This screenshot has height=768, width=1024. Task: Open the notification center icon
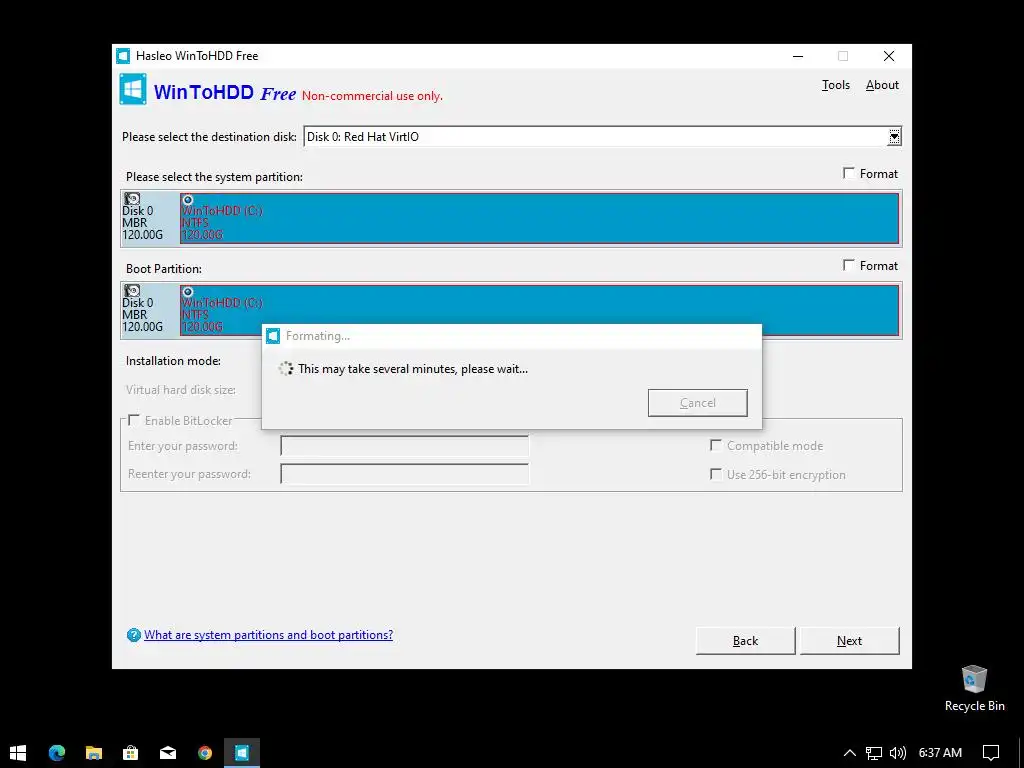click(991, 753)
